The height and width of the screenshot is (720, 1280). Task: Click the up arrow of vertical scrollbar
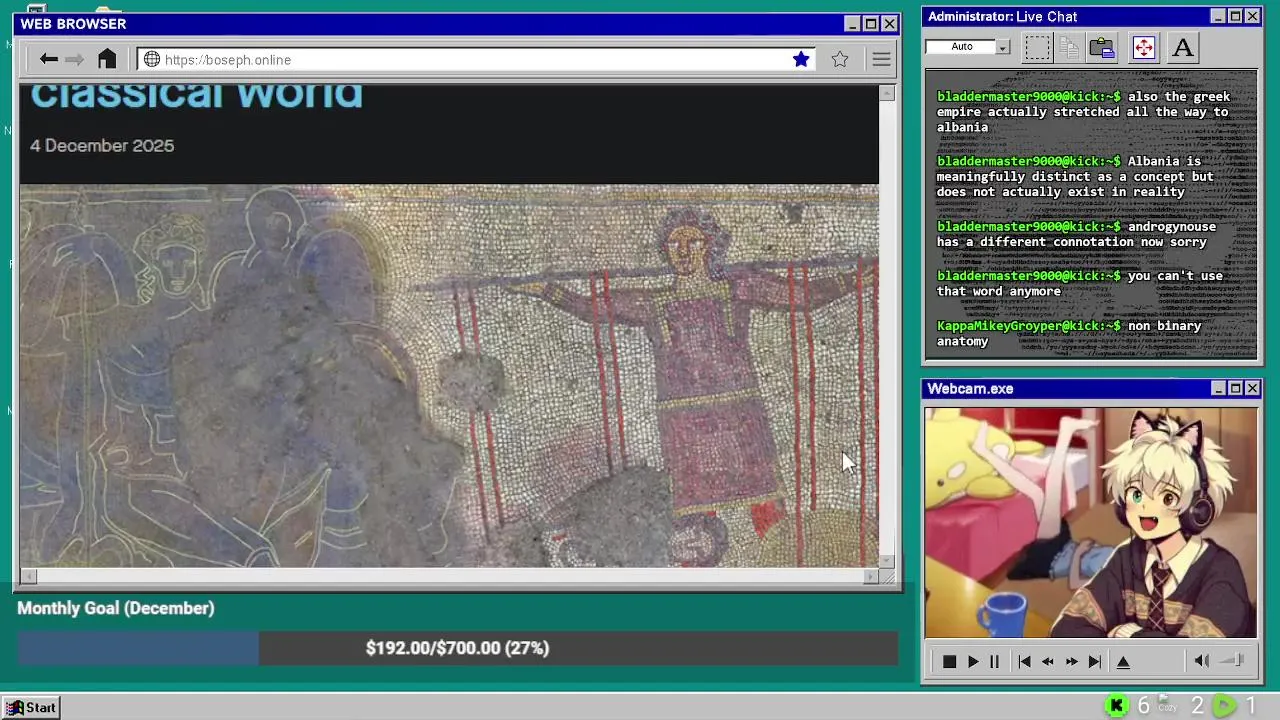(x=887, y=93)
